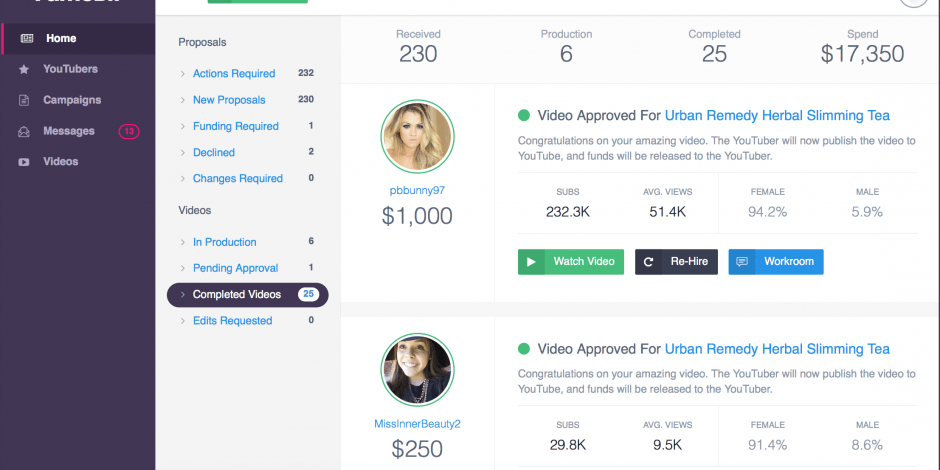
Task: Click the Messages unread count badge
Action: pos(129,131)
